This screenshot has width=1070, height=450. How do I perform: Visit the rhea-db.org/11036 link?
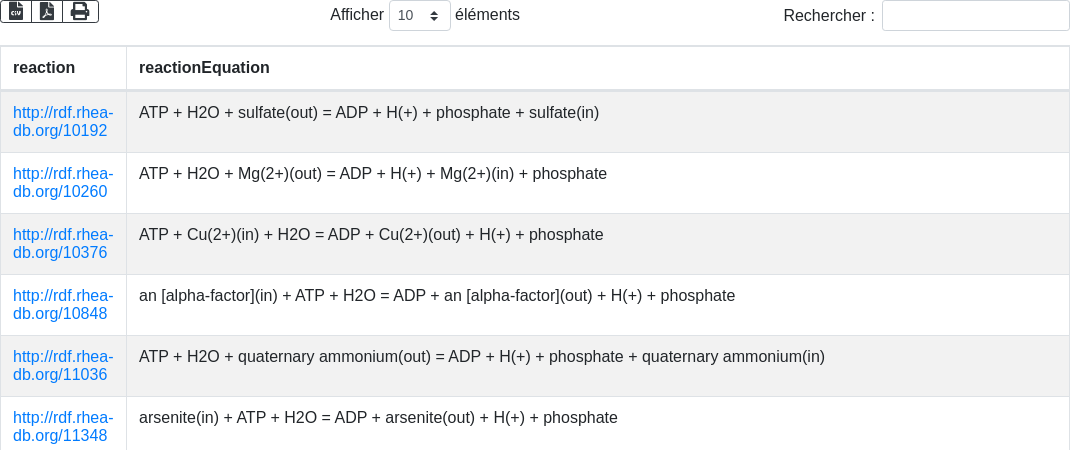pyautogui.click(x=62, y=365)
